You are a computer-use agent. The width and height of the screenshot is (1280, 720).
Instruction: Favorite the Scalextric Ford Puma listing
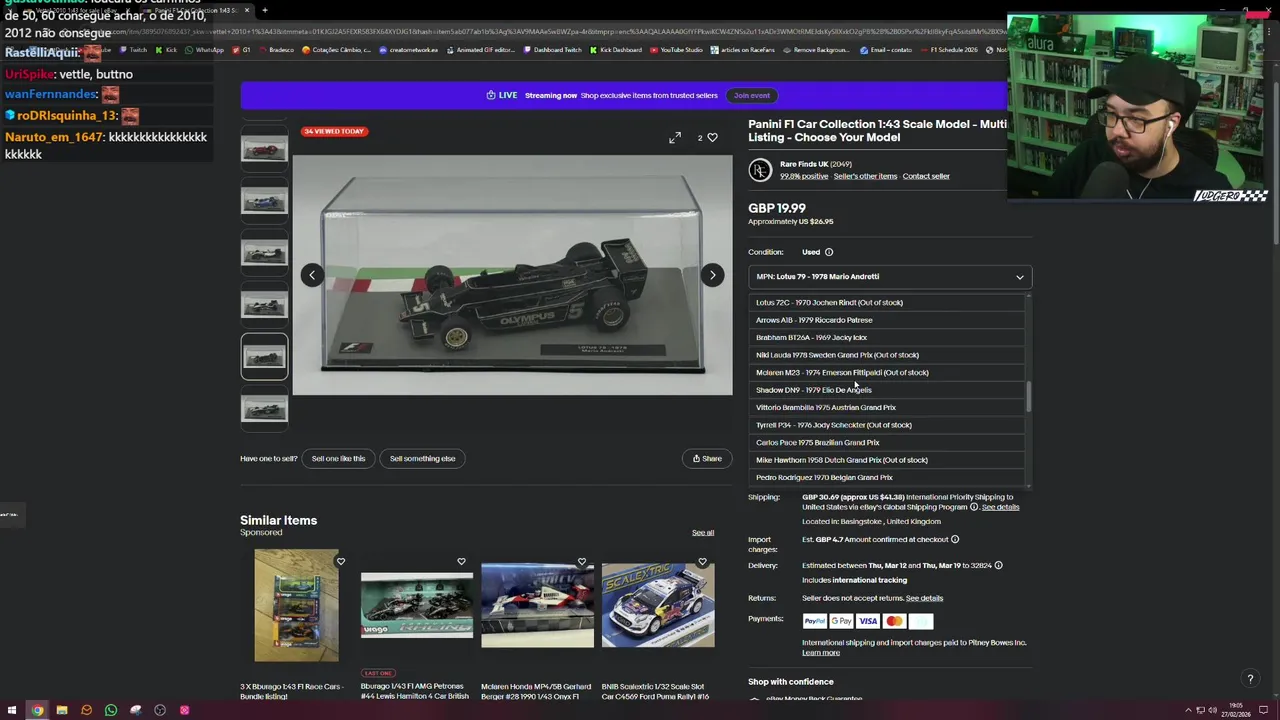(702, 562)
